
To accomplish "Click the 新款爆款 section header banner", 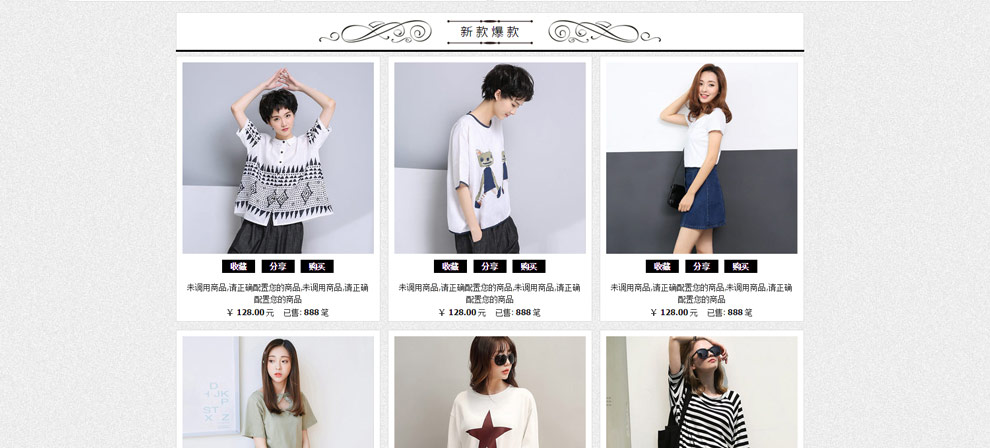I will 490,32.
